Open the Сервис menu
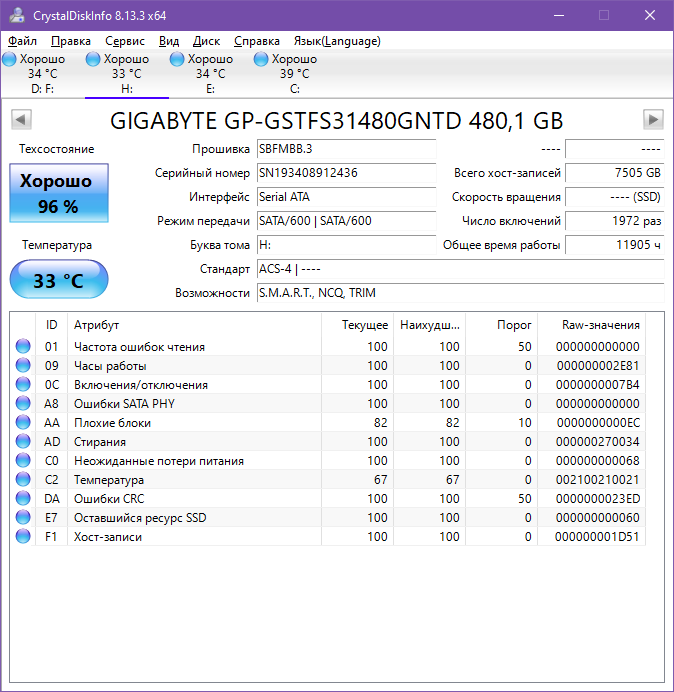Image resolution: width=674 pixels, height=692 pixels. pos(125,41)
